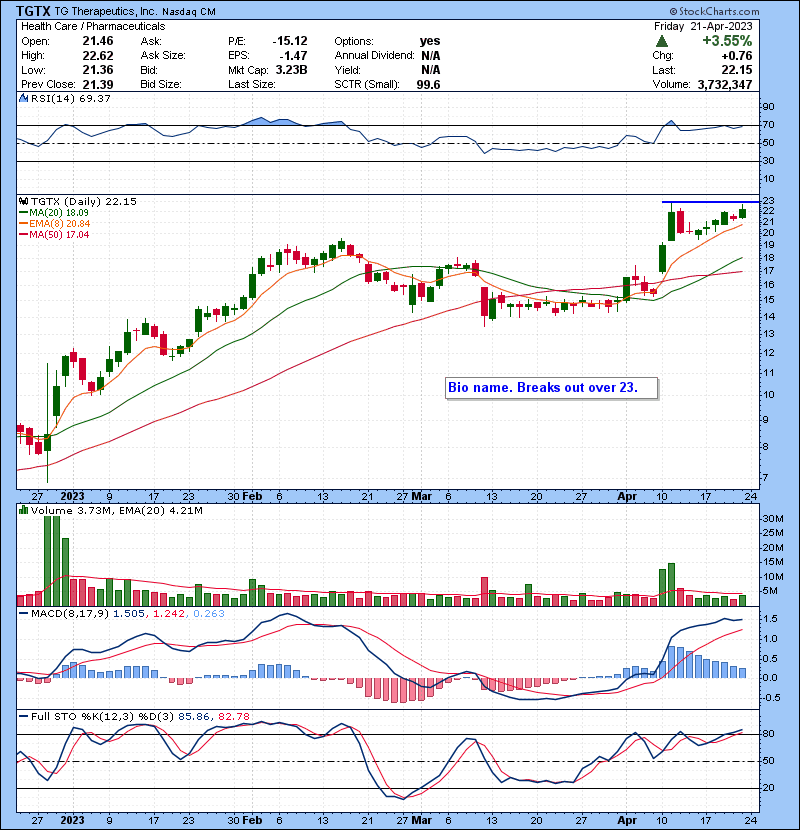Click the date 'Friday 21-Apr-2023'

(703, 26)
